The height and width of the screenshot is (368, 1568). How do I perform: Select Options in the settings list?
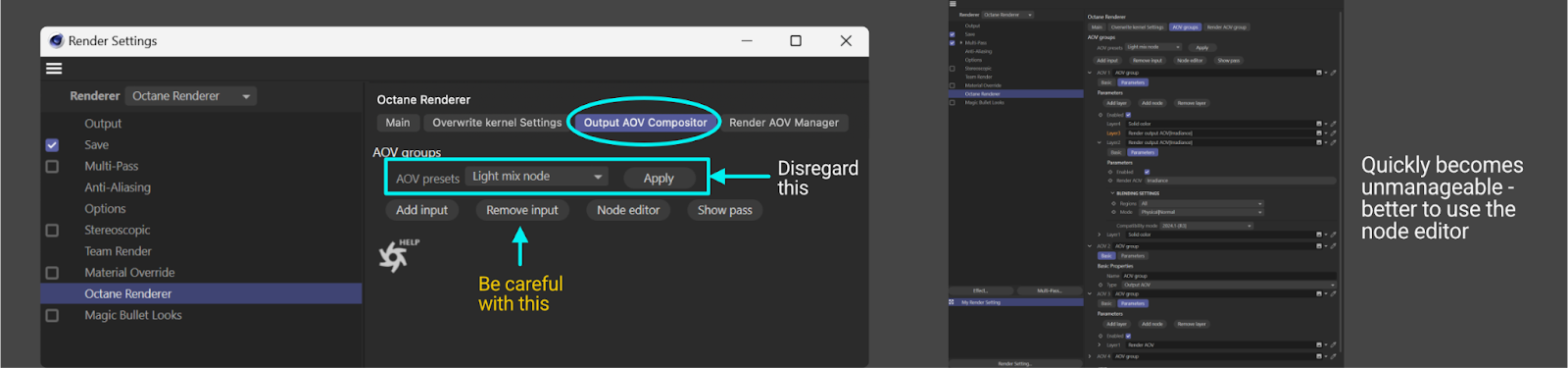105,209
